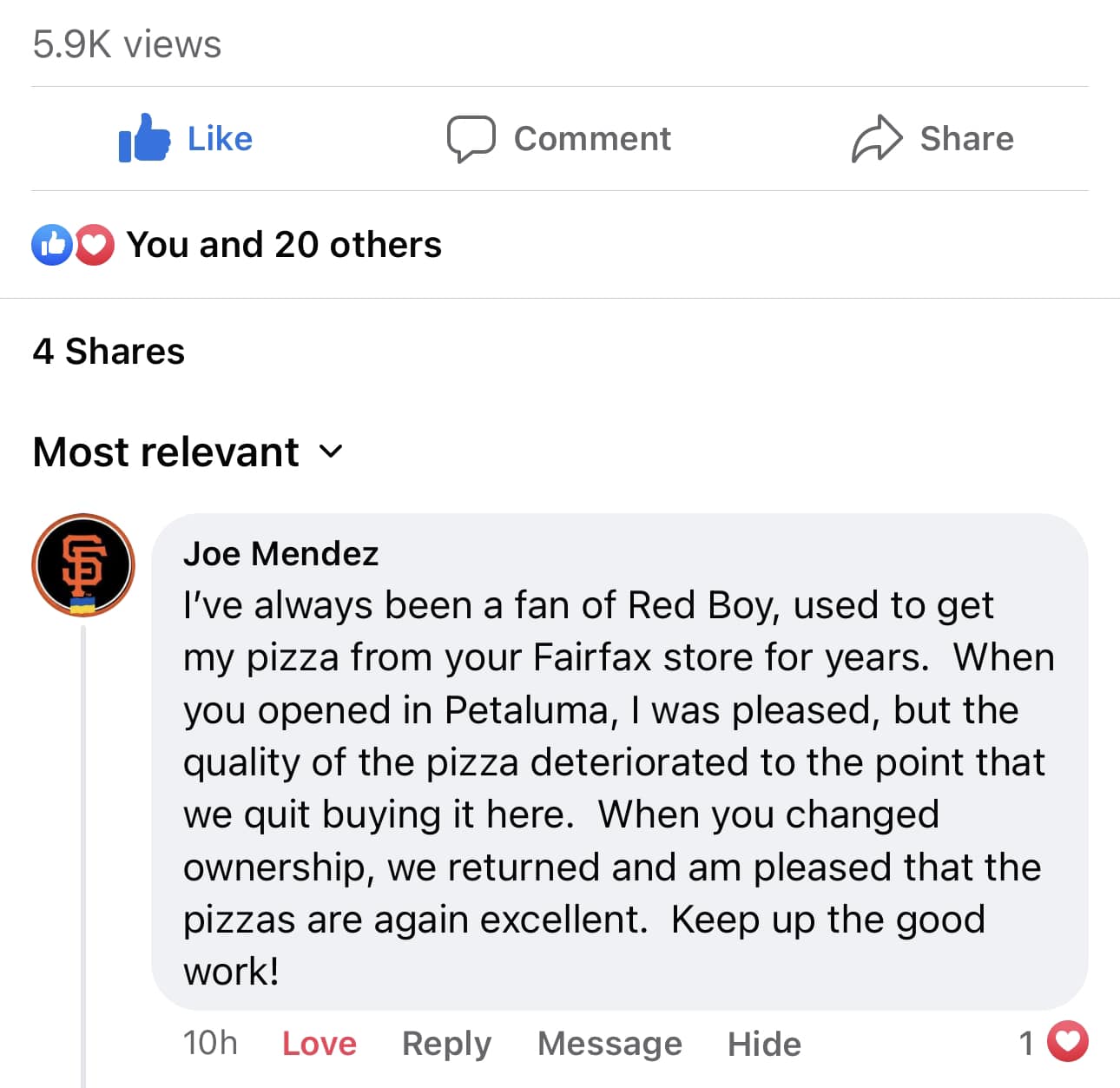Expand the Most relevant sort chevron

click(331, 452)
